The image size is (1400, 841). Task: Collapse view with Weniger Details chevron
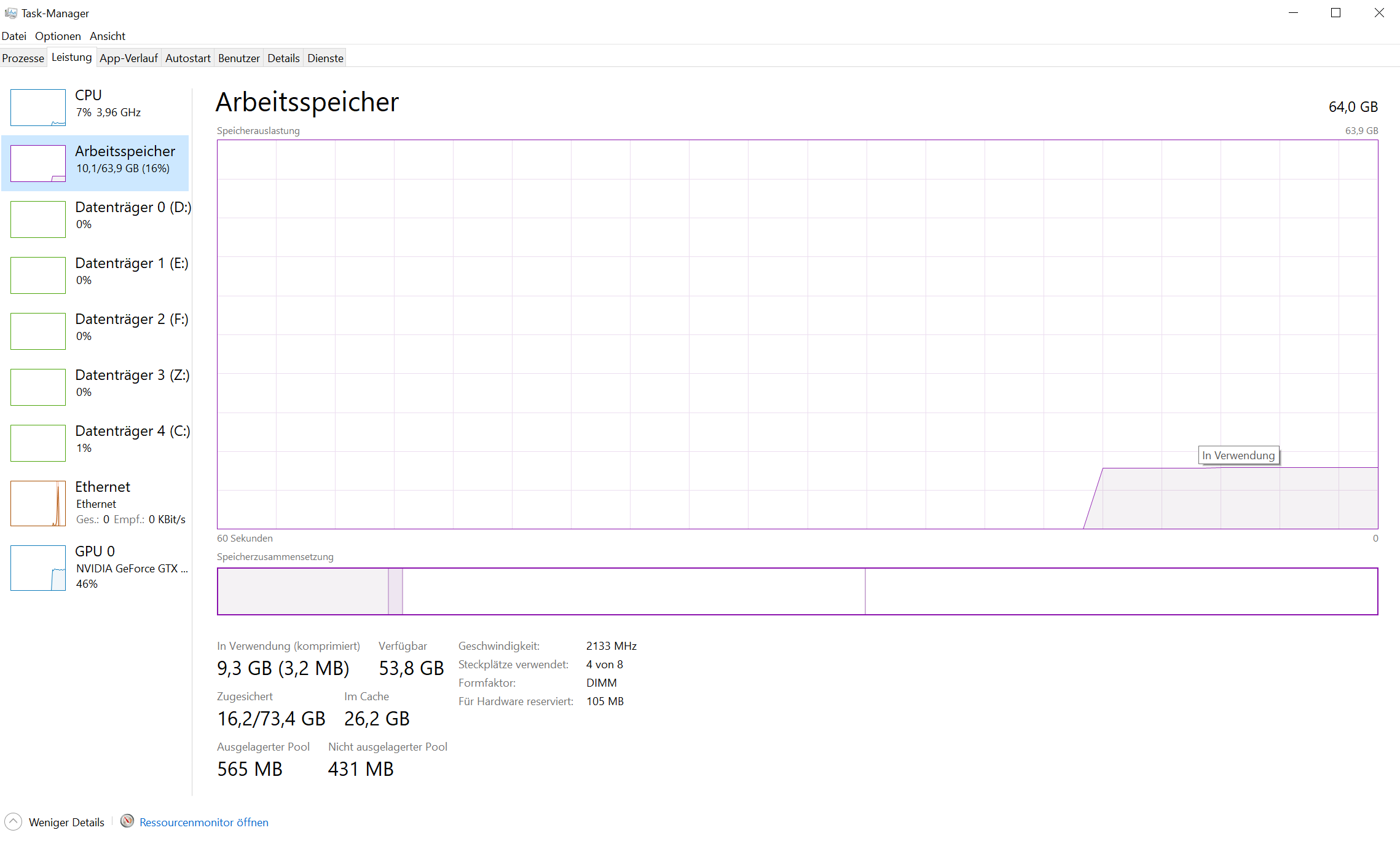[13, 822]
